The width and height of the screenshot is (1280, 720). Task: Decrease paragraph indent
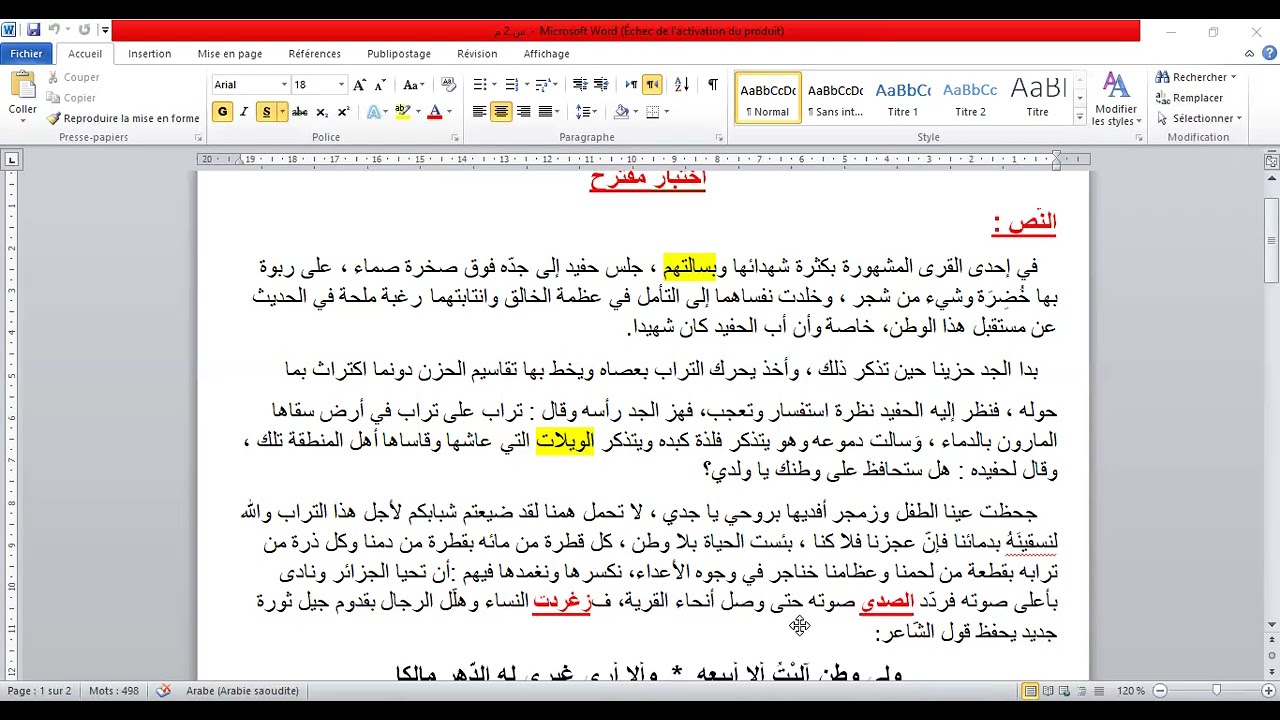(x=579, y=85)
